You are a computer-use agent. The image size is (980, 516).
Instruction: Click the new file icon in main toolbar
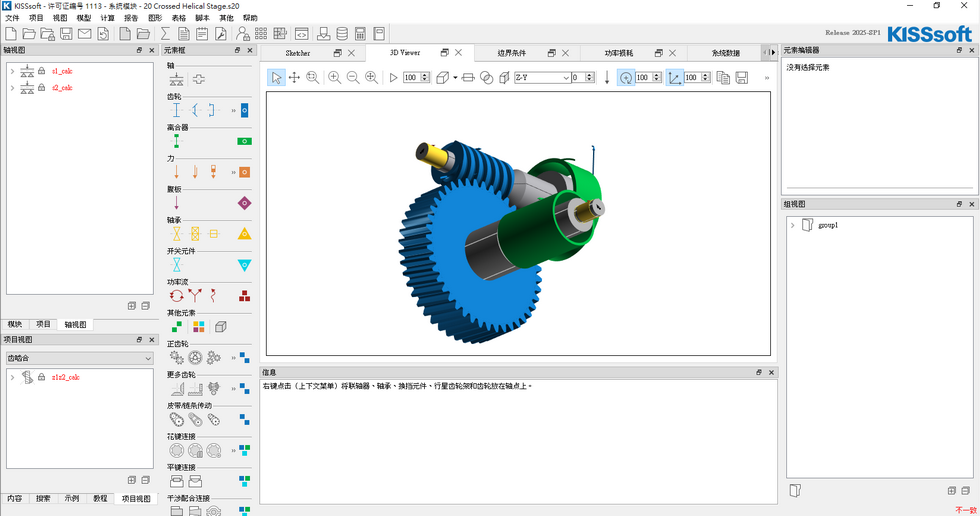click(11, 34)
